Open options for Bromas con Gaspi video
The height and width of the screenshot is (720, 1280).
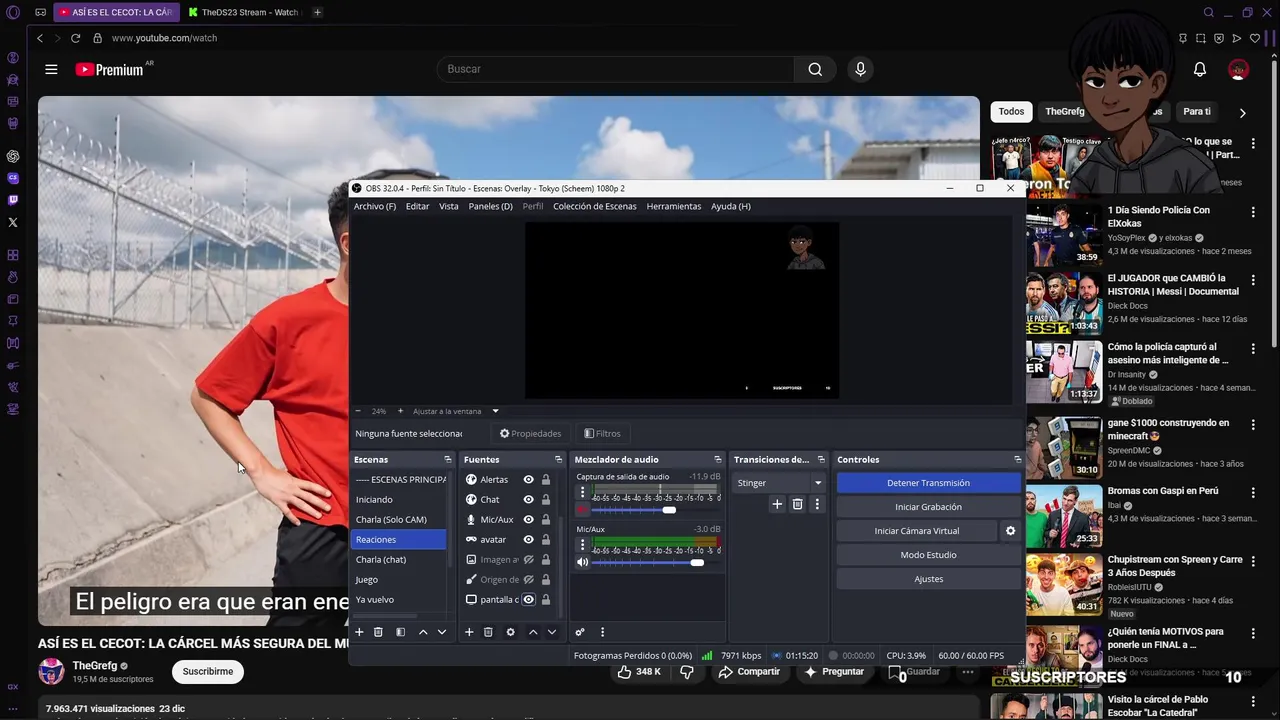point(1252,492)
